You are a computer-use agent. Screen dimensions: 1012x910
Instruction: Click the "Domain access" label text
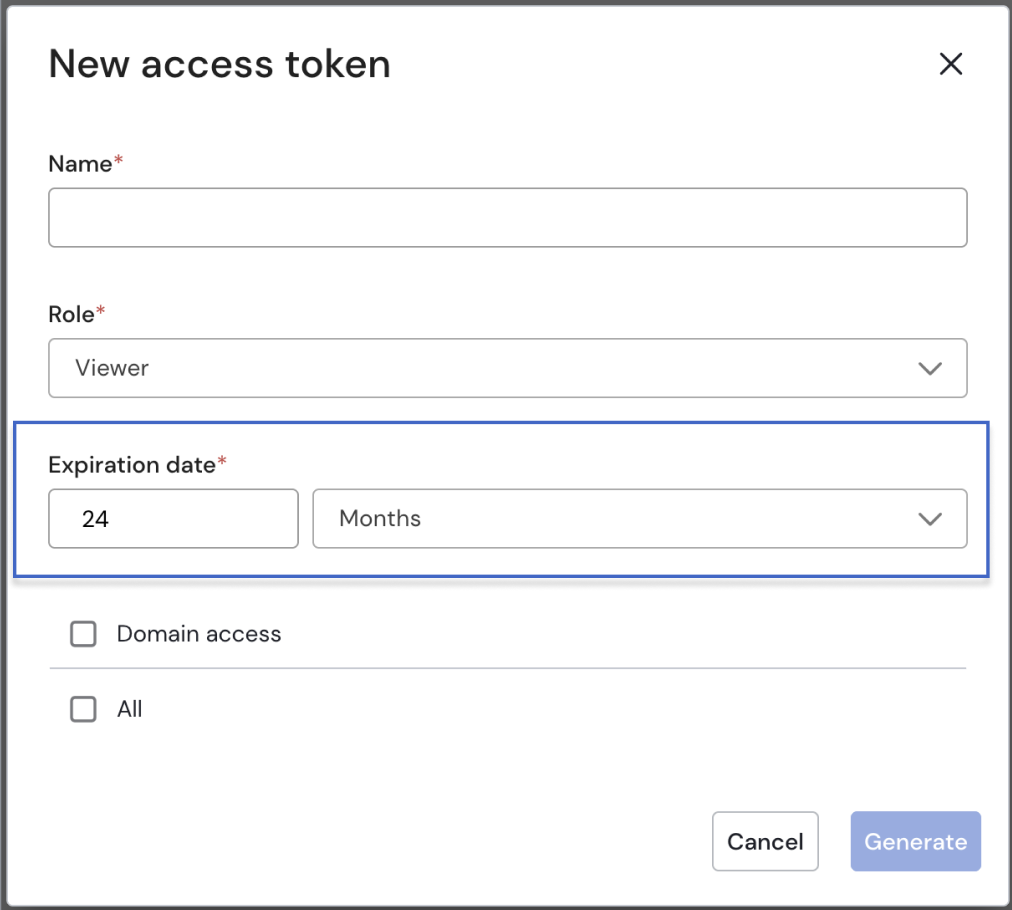pos(199,634)
